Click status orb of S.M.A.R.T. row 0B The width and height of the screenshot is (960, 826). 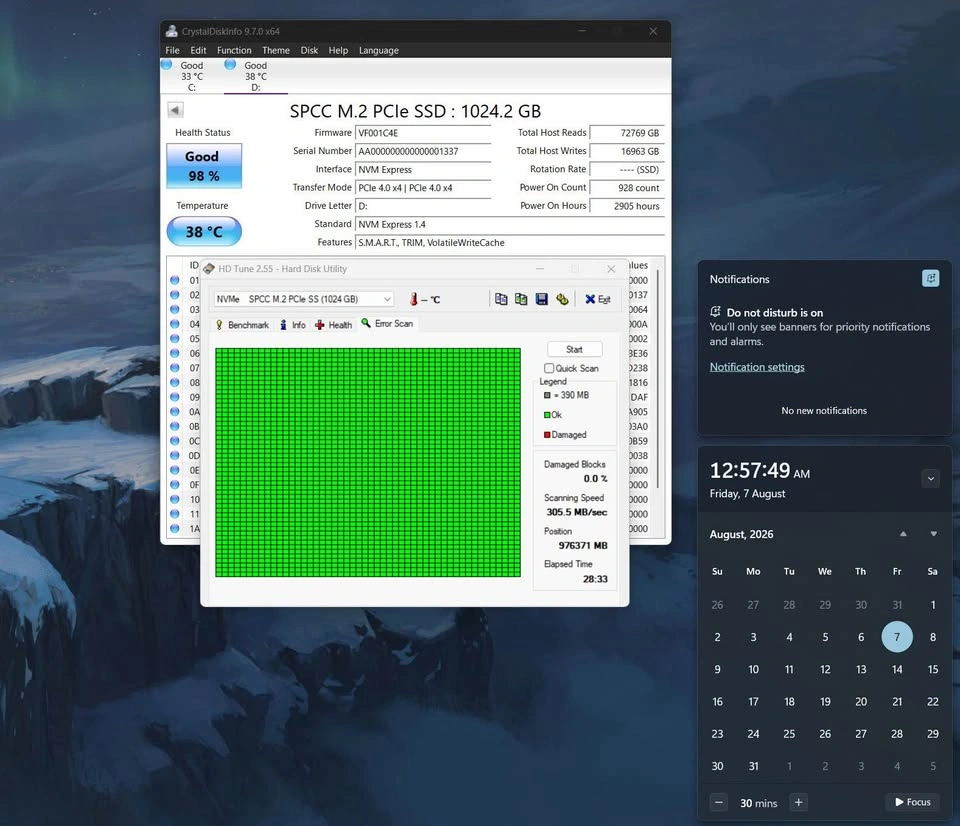(174, 426)
